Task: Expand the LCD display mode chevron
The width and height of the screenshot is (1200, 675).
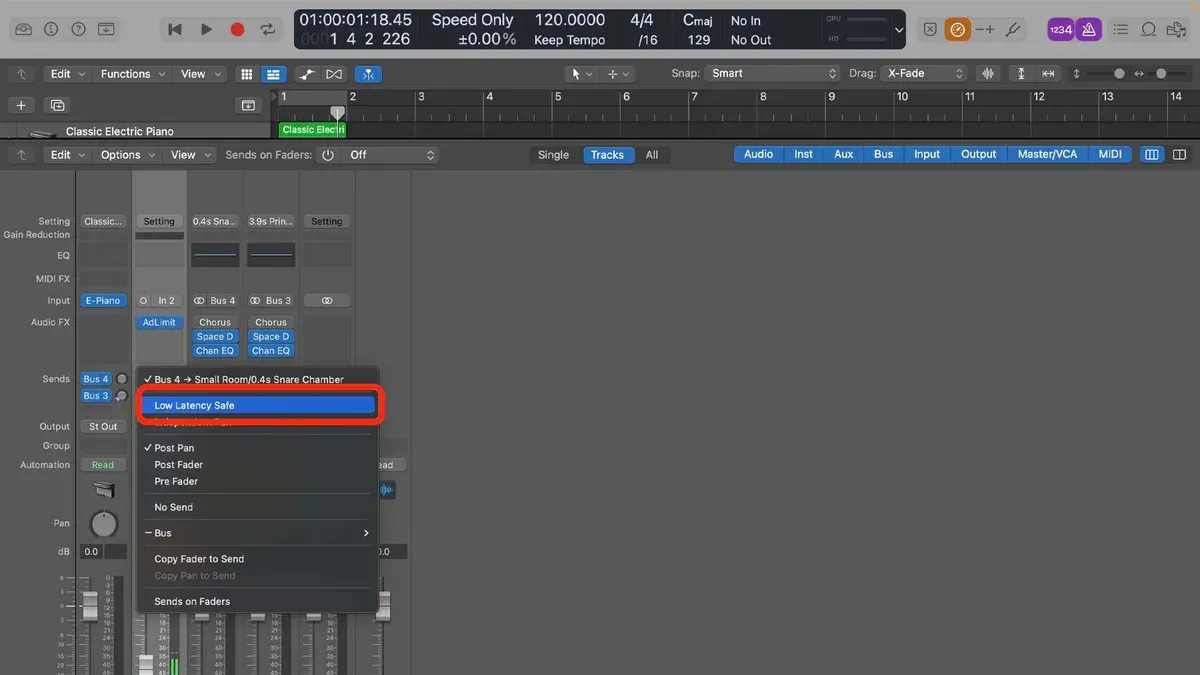Action: pos(898,30)
